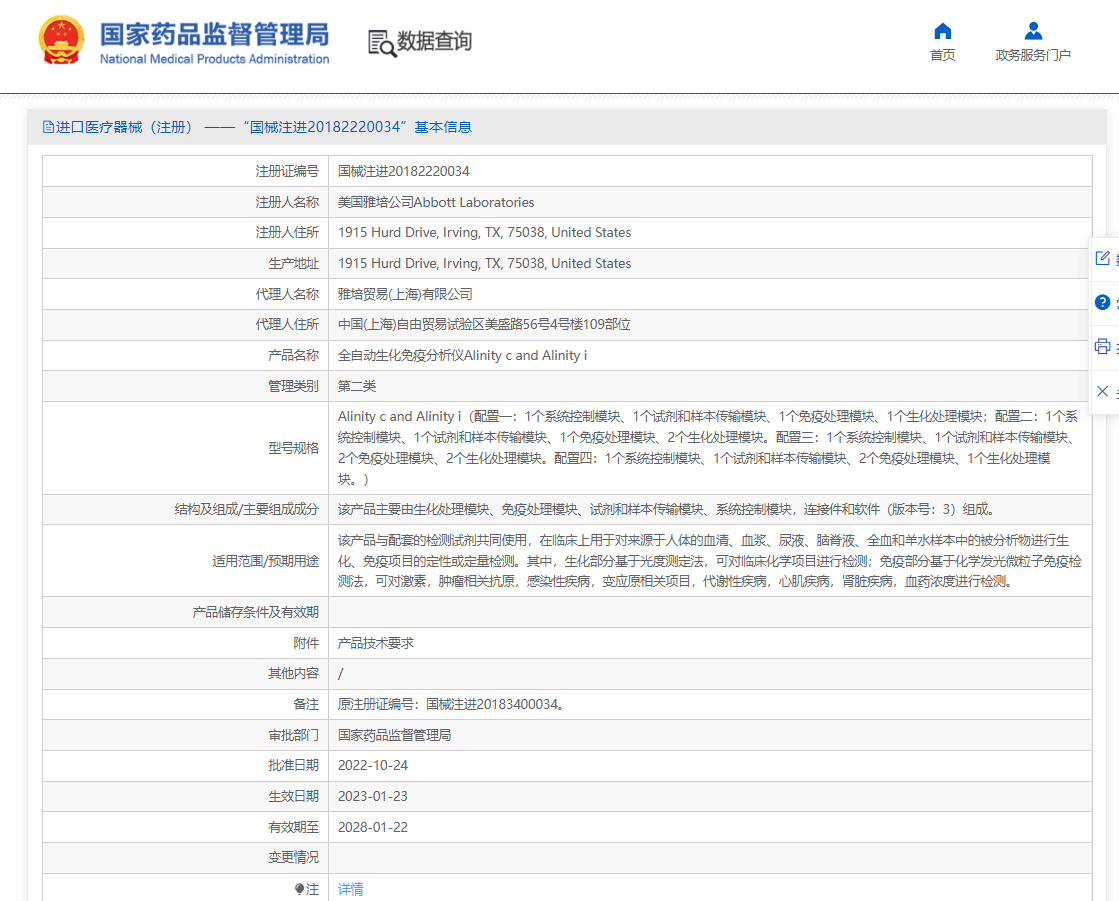Click National Medical Products Administration subtitle
This screenshot has height=901, width=1119.
(x=214, y=59)
